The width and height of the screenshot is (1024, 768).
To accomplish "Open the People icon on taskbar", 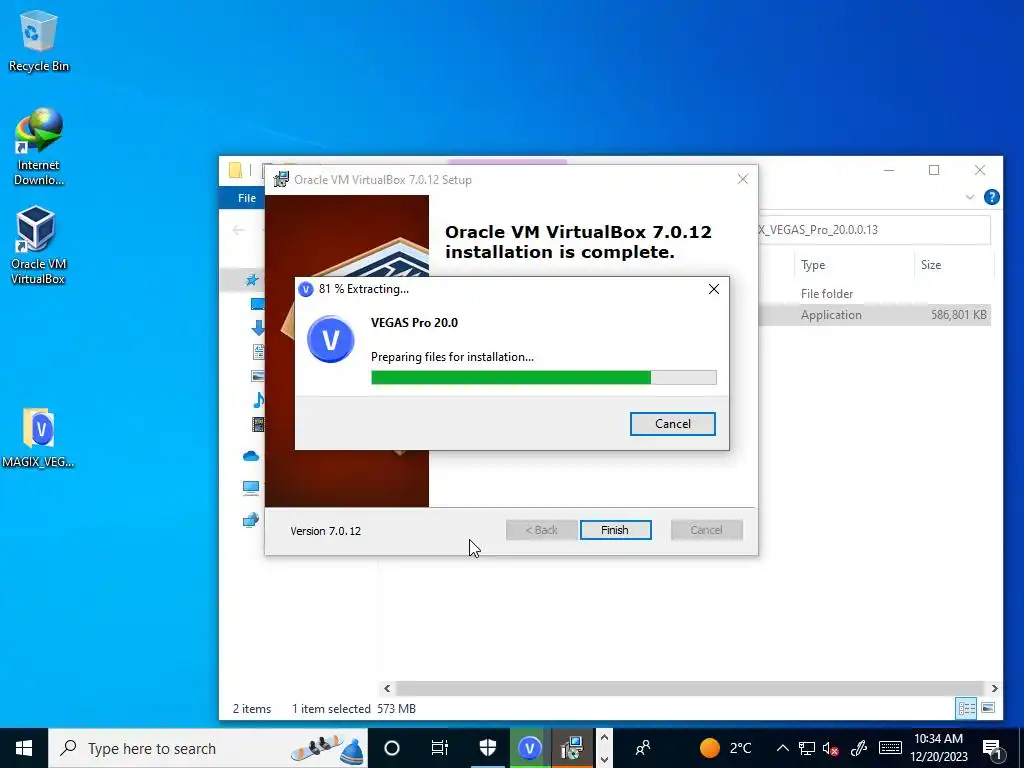I will click(643, 748).
